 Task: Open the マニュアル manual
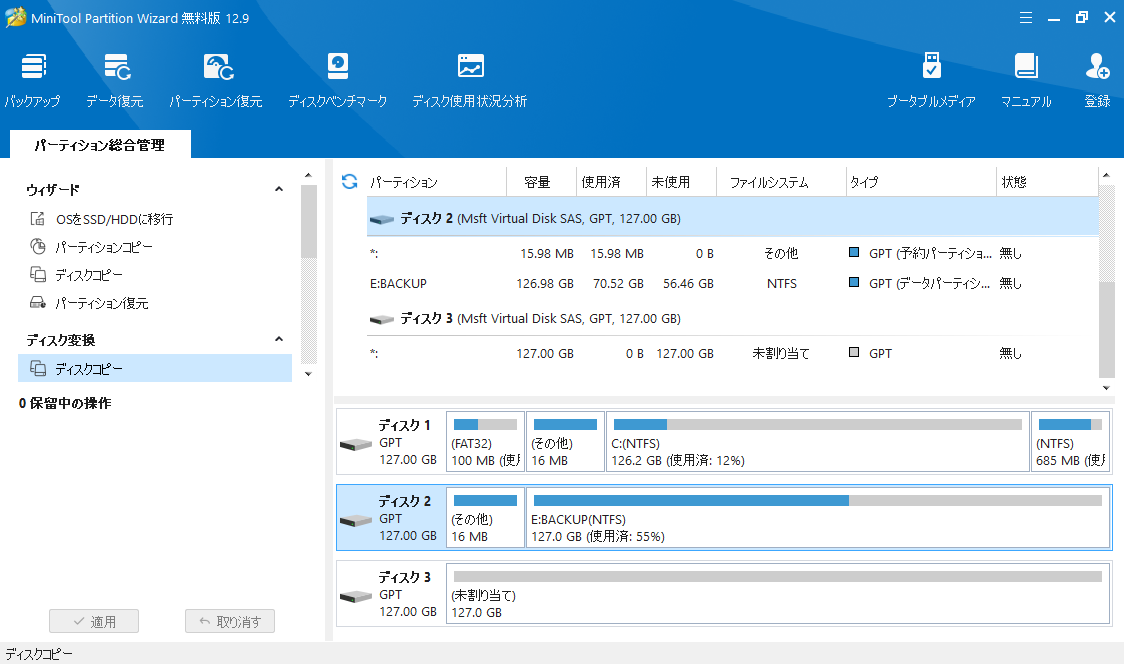tap(1026, 80)
